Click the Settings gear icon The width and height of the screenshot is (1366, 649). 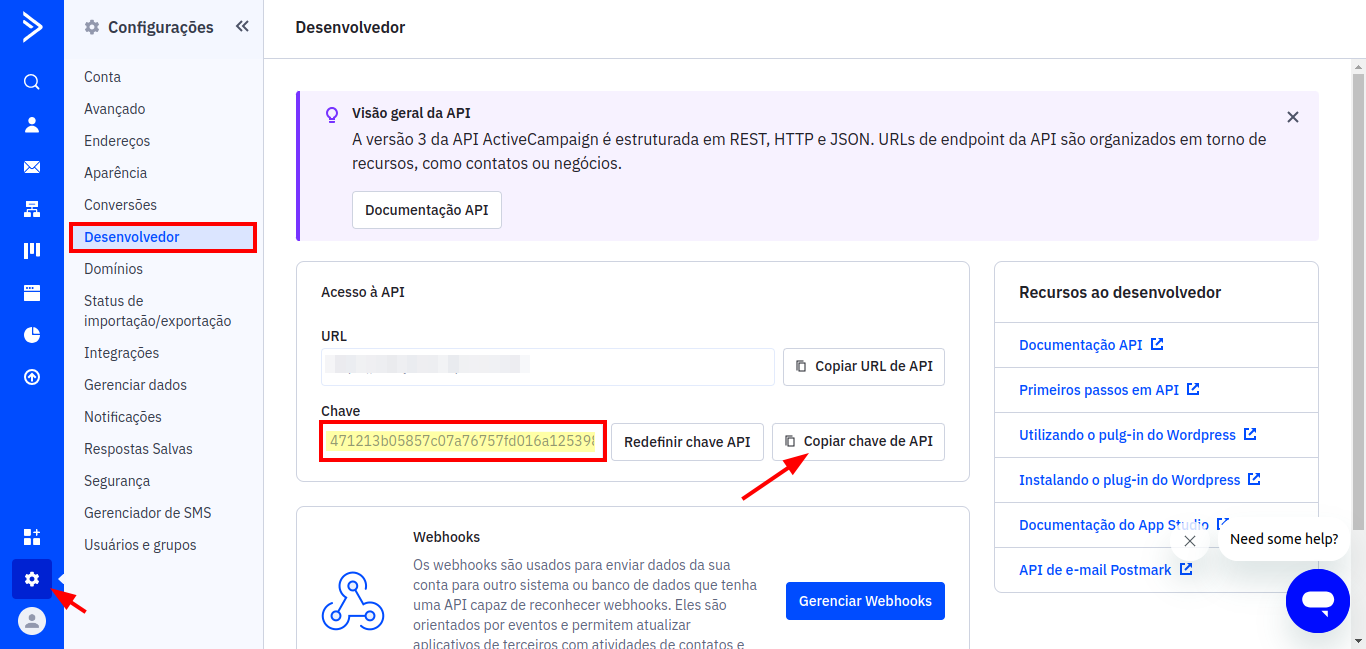pyautogui.click(x=32, y=579)
